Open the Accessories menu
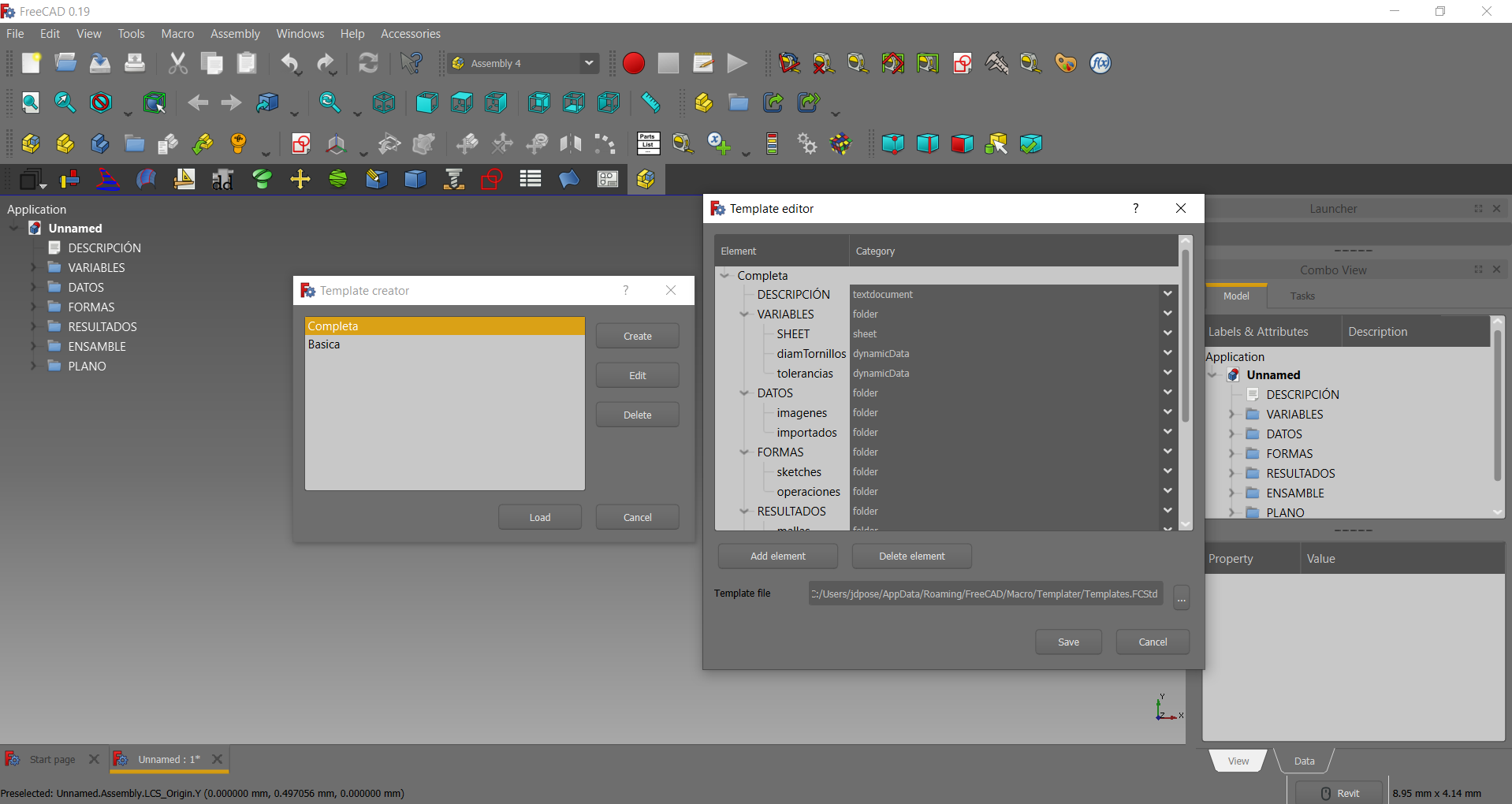The image size is (1512, 804). [411, 34]
